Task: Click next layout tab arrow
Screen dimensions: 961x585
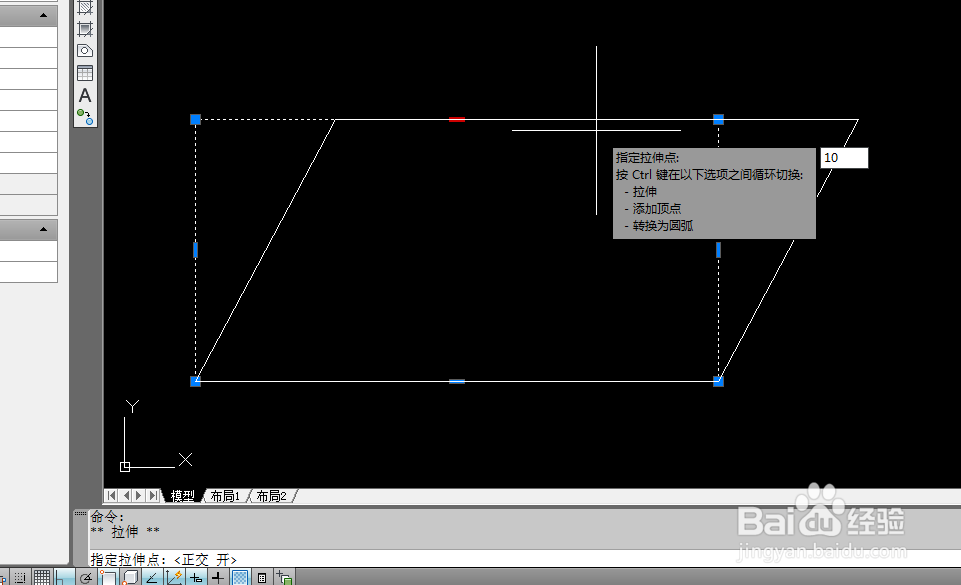Action: tap(139, 495)
